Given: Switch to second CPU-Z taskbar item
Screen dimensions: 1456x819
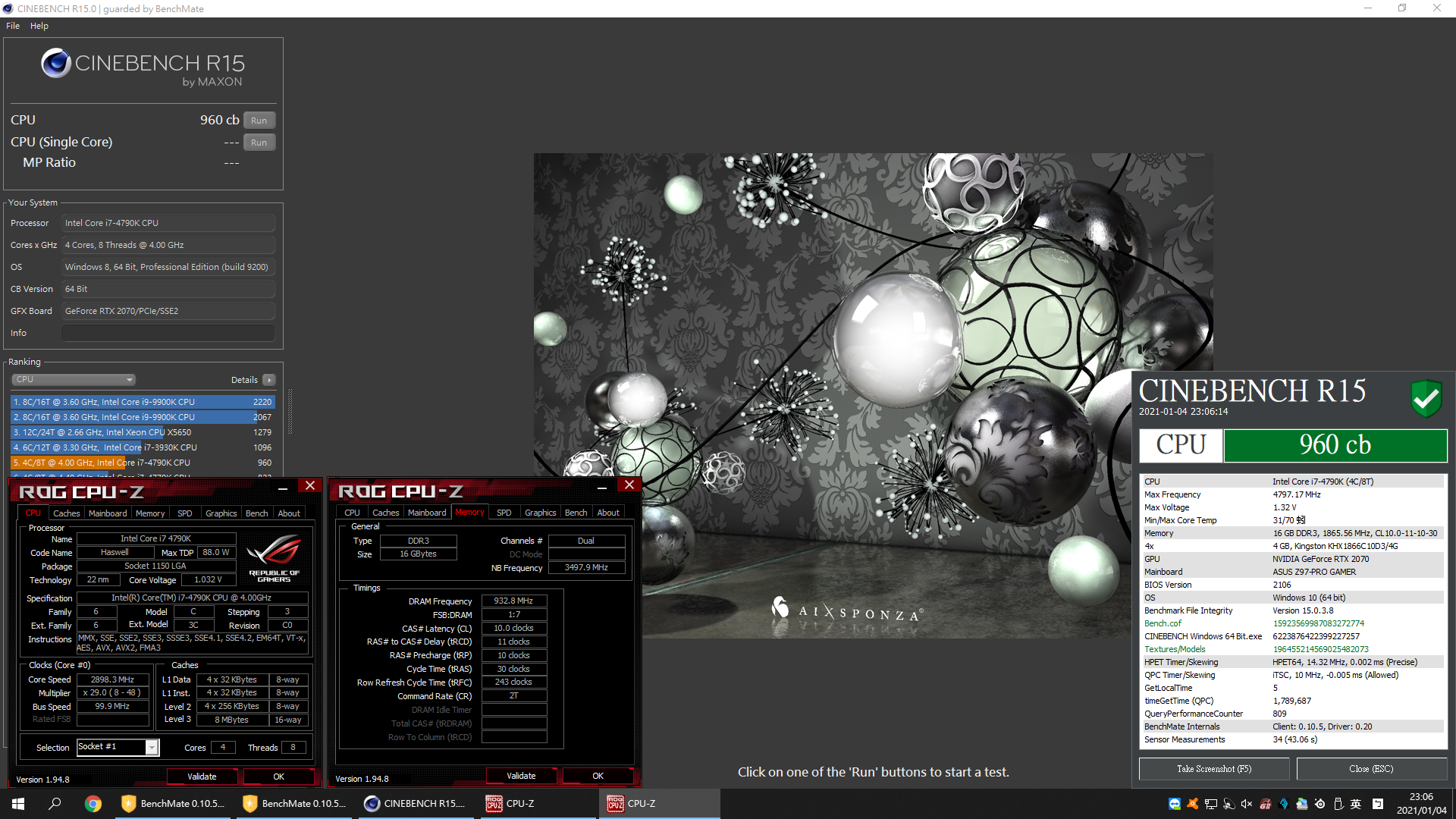Looking at the screenshot, I should click(x=659, y=804).
